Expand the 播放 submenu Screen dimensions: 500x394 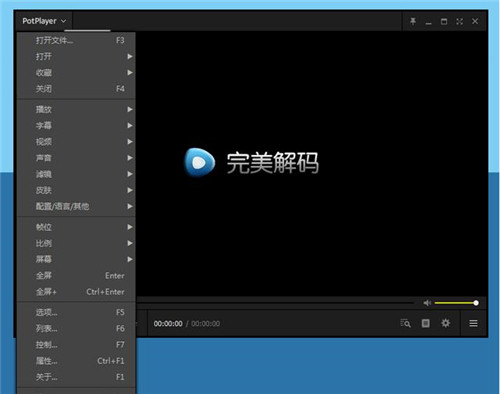tap(76, 109)
